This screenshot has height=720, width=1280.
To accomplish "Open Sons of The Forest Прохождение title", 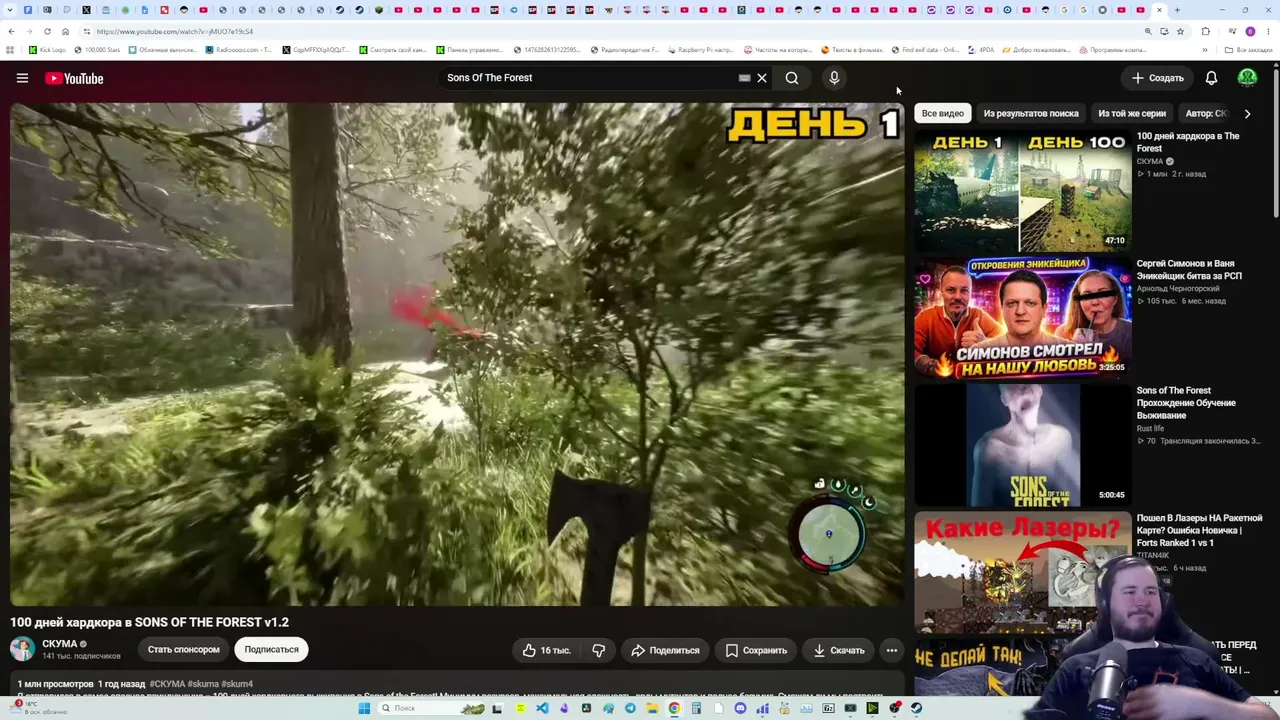I will [x=1186, y=403].
